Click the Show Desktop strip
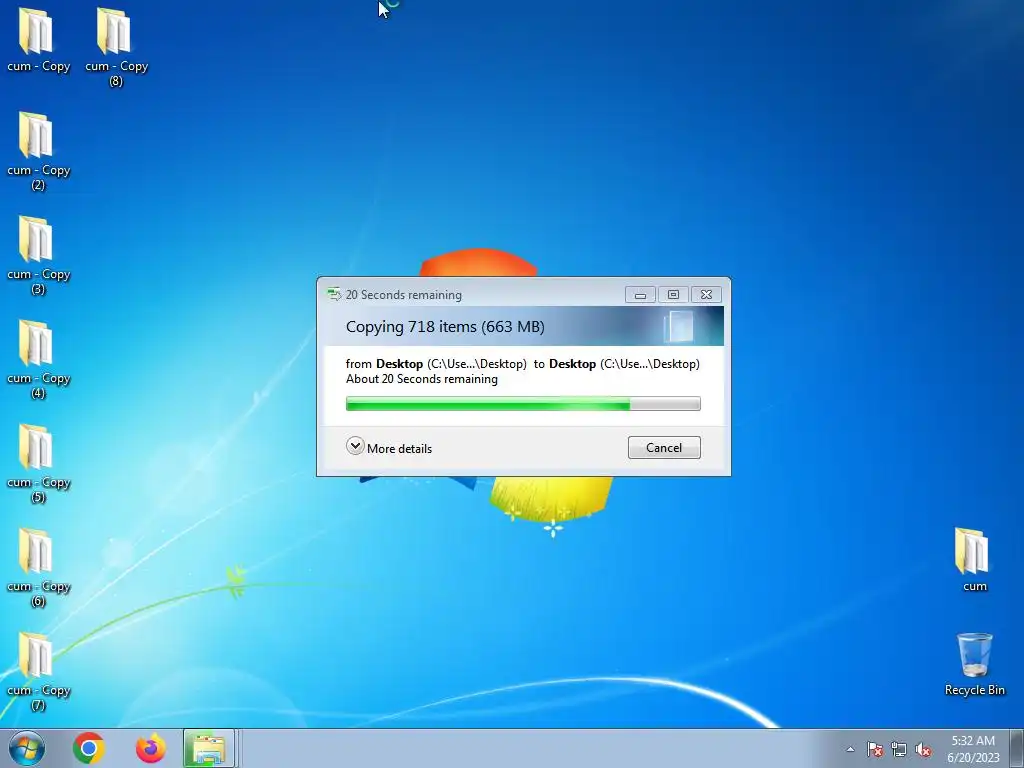The width and height of the screenshot is (1024, 768). tap(1017, 748)
